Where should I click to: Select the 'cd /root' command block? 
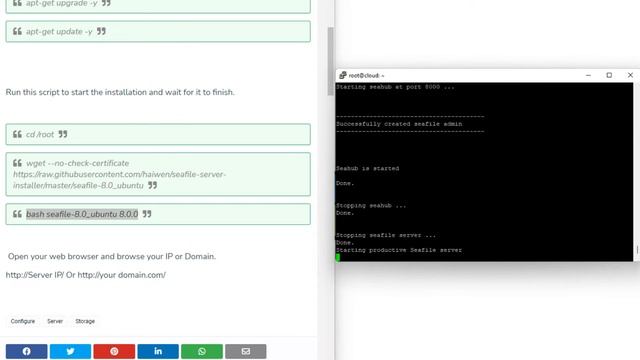pos(158,134)
